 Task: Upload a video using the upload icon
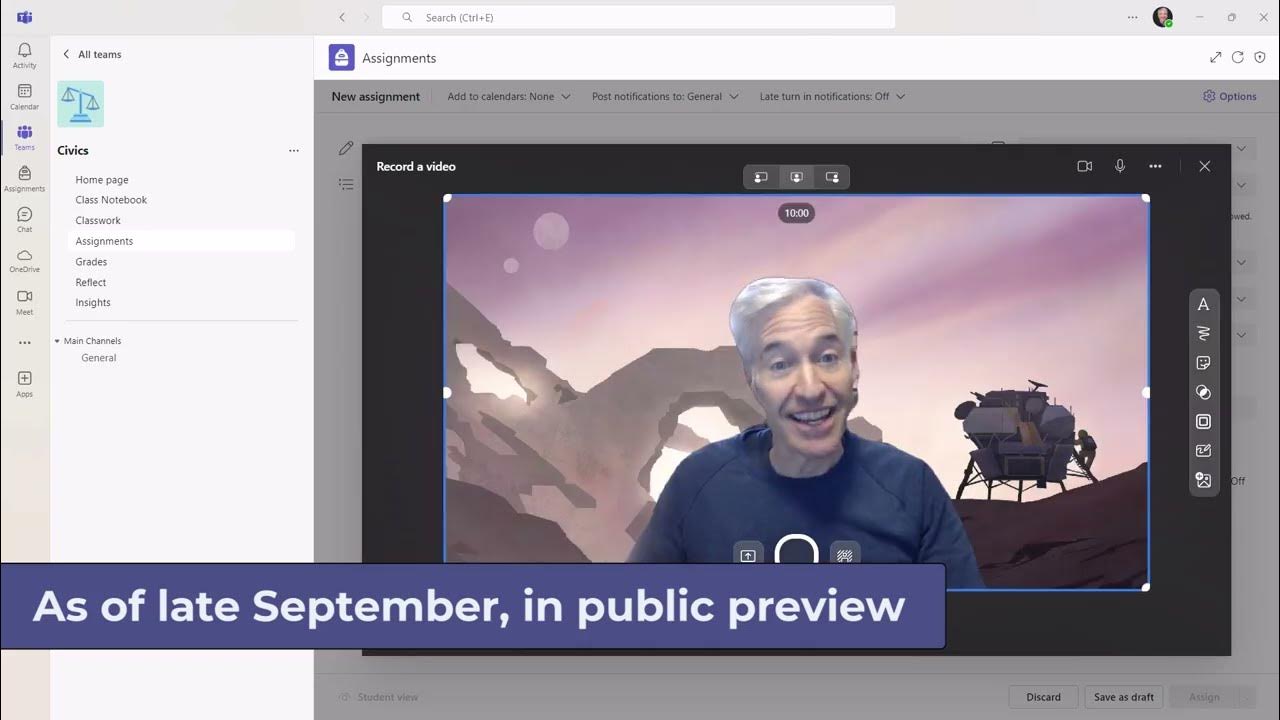[x=748, y=555]
